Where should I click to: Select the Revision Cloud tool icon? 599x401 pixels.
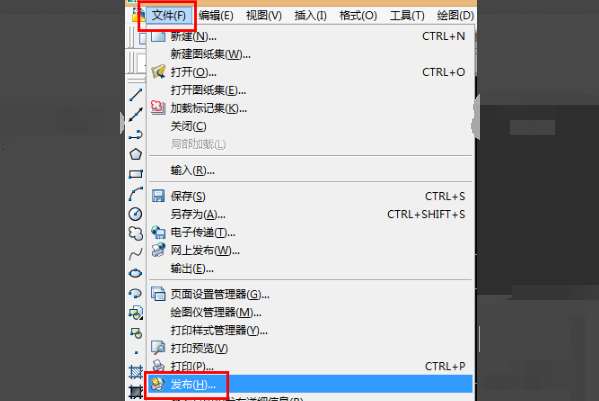coord(136,233)
